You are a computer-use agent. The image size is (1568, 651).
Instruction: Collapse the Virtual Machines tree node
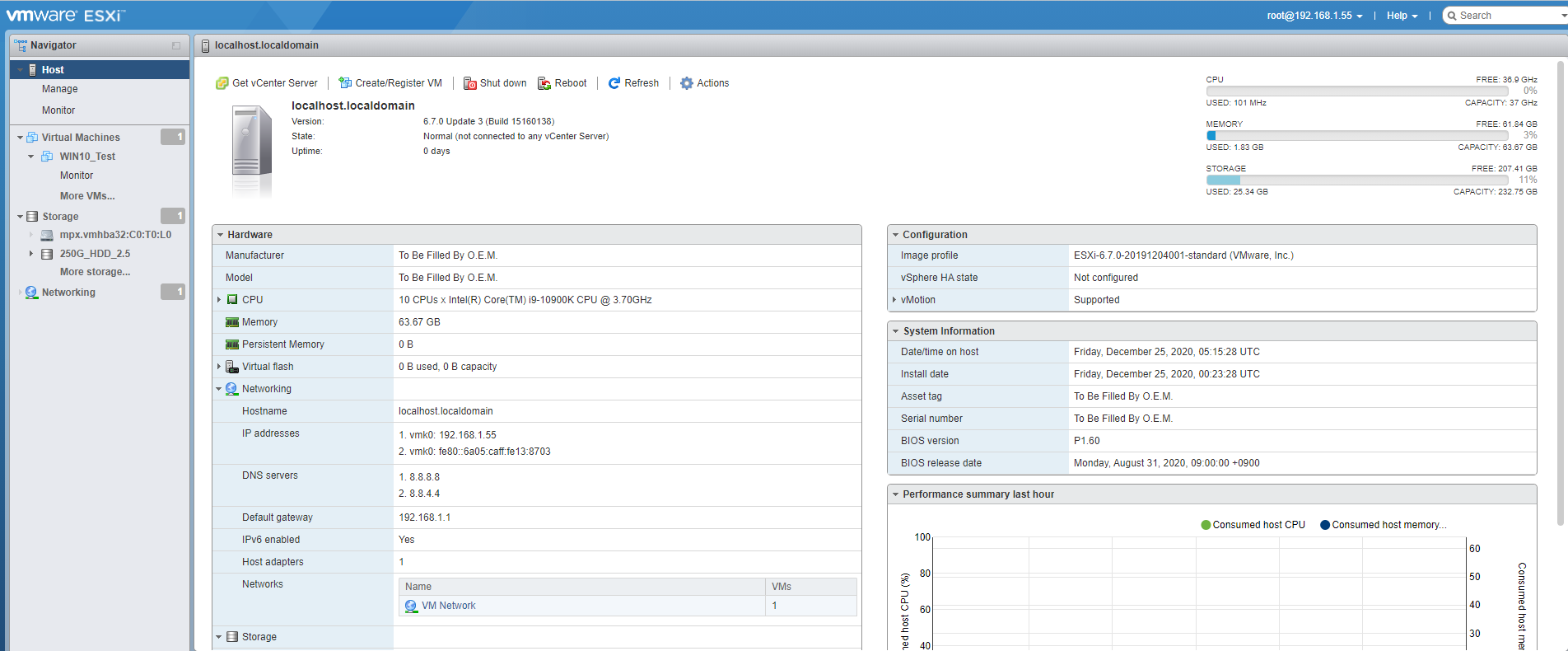[x=20, y=138]
